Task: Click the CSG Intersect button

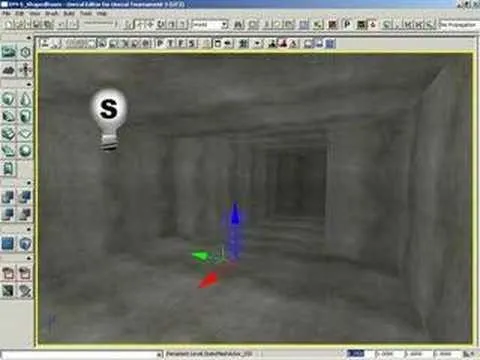Action: [9, 214]
